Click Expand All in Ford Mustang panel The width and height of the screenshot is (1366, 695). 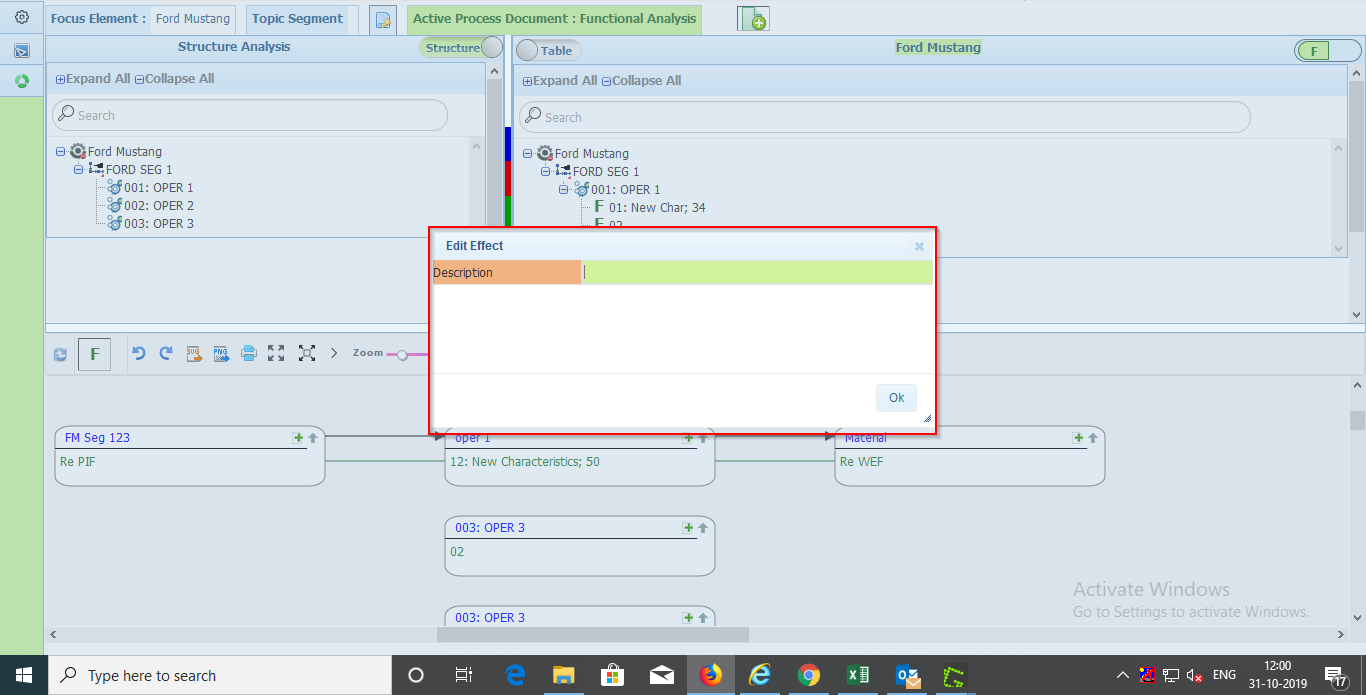[x=560, y=81]
